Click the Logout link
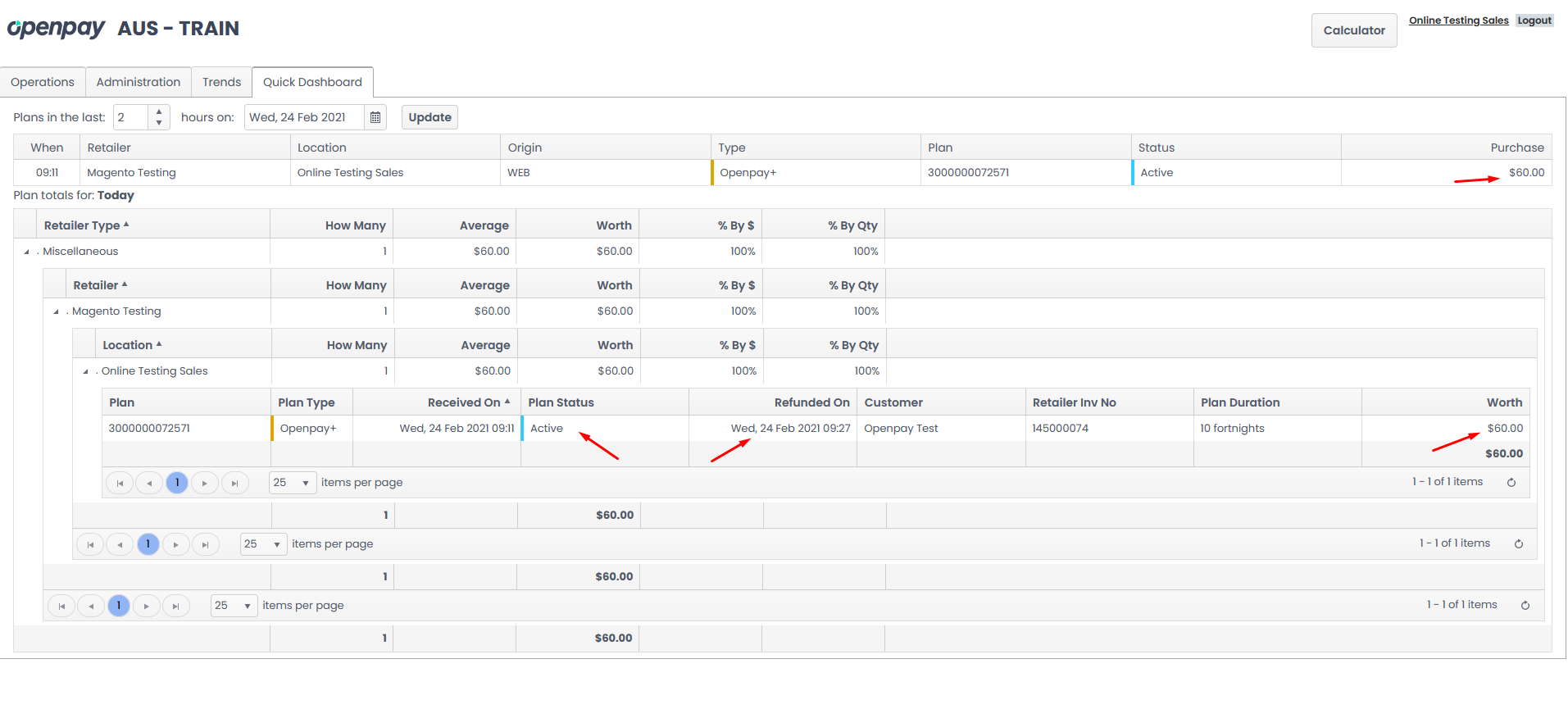Image resolution: width=1568 pixels, height=709 pixels. pos(1534,20)
